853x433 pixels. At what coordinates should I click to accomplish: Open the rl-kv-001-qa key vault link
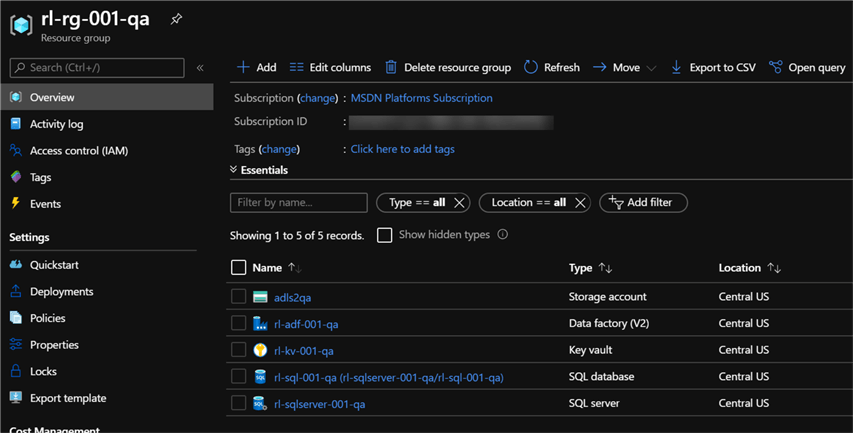303,351
